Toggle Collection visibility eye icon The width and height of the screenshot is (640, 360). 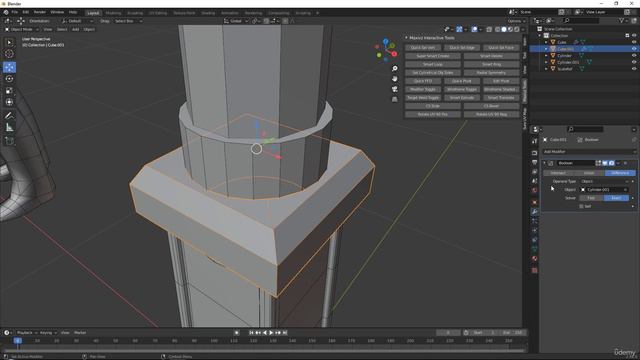click(x=634, y=36)
